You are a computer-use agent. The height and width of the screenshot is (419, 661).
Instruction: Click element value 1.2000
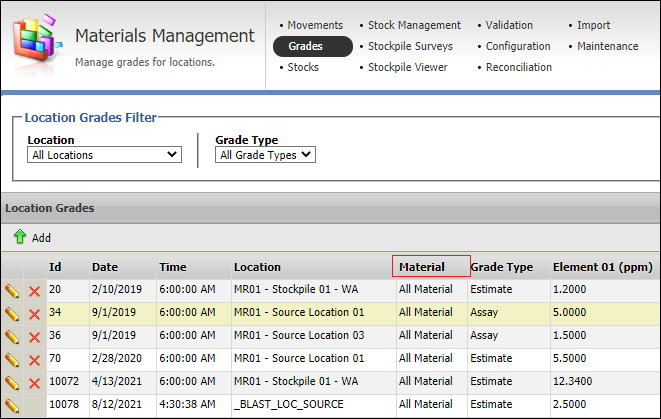[570, 289]
